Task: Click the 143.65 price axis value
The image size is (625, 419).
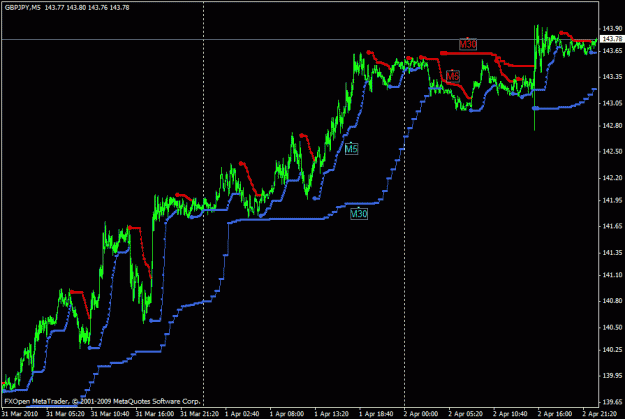Action: 612,51
